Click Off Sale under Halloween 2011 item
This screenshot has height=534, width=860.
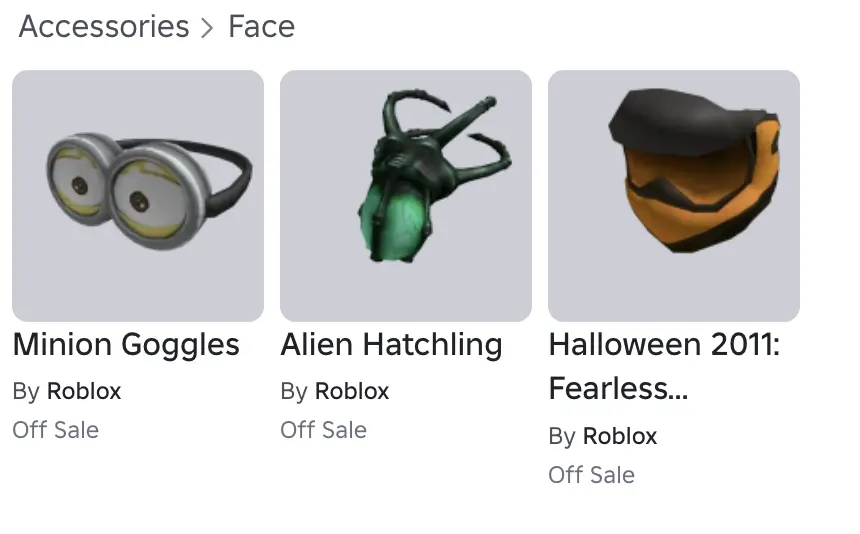click(592, 475)
